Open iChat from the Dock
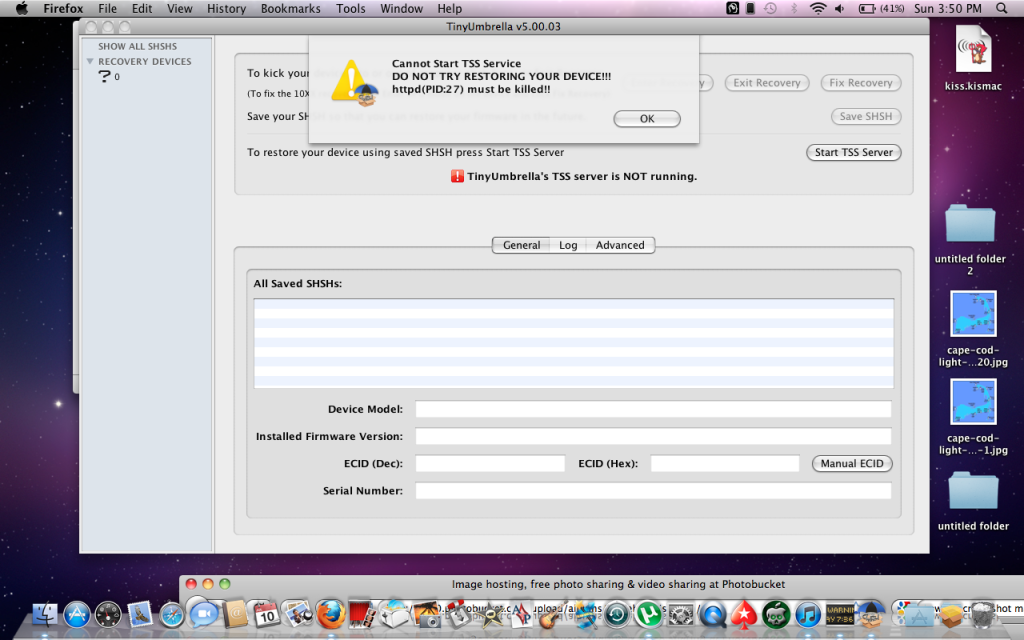 pos(203,614)
